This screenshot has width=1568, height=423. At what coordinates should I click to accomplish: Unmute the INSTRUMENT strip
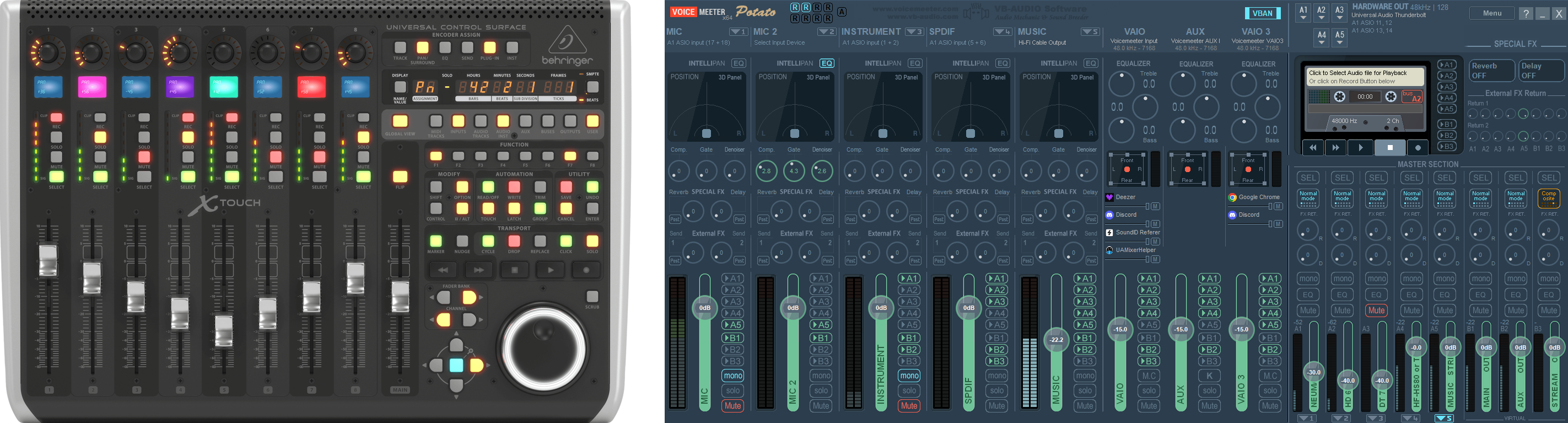[909, 406]
